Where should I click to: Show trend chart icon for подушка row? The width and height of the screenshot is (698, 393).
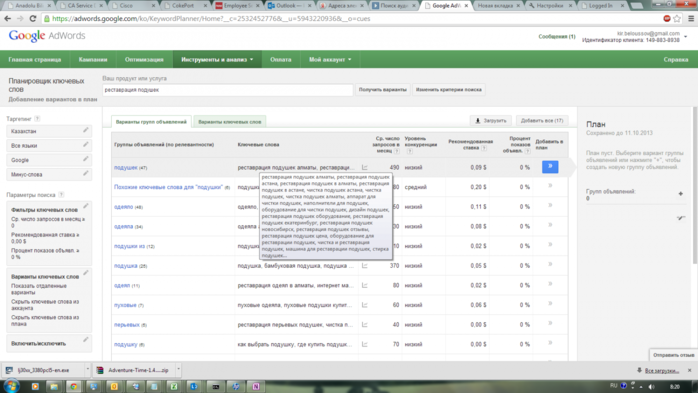pyautogui.click(x=365, y=266)
